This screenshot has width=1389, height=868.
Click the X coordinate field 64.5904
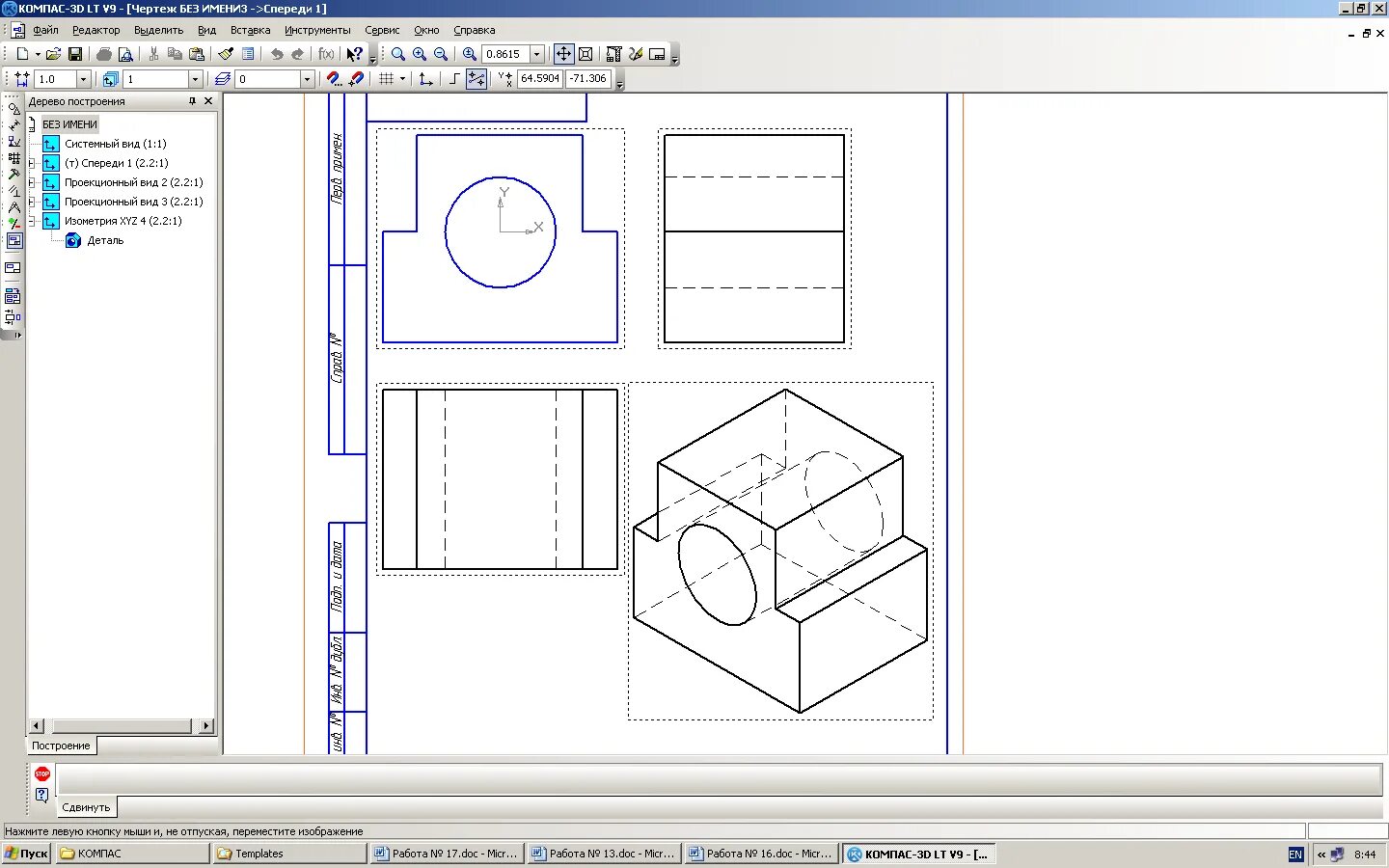pos(540,79)
